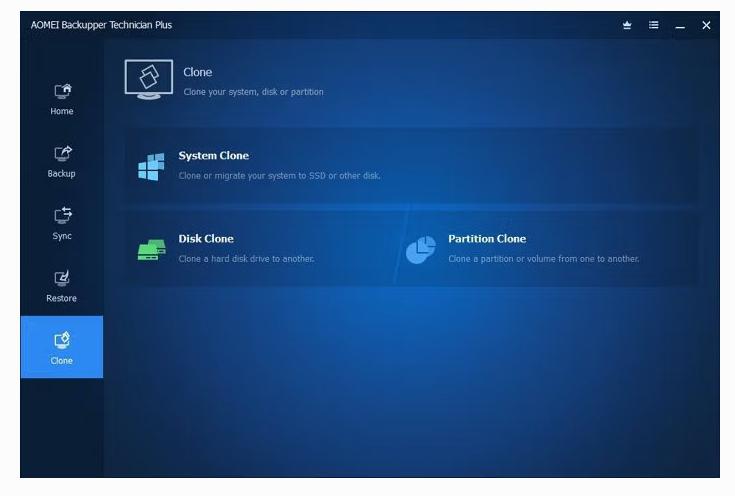Image resolution: width=735 pixels, height=496 pixels.
Task: Select the Home label in the sidebar
Action: (x=62, y=111)
